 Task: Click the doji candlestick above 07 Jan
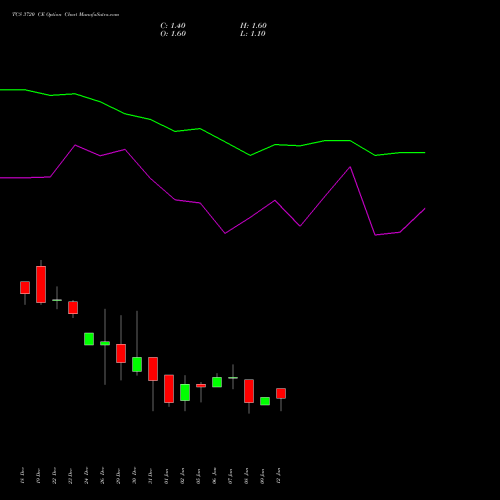233,378
